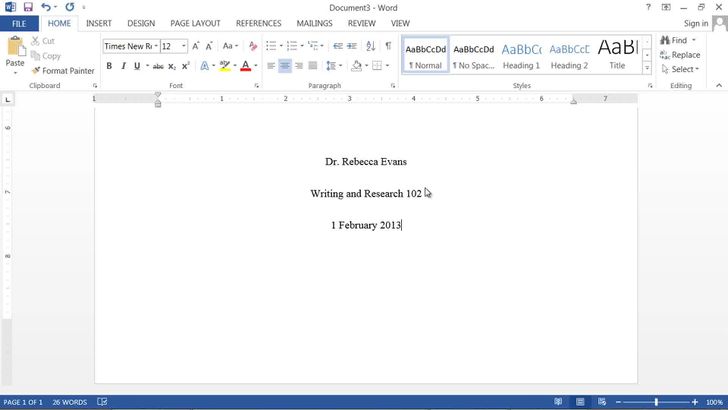Click the Word Help question mark icon

pos(648,7)
